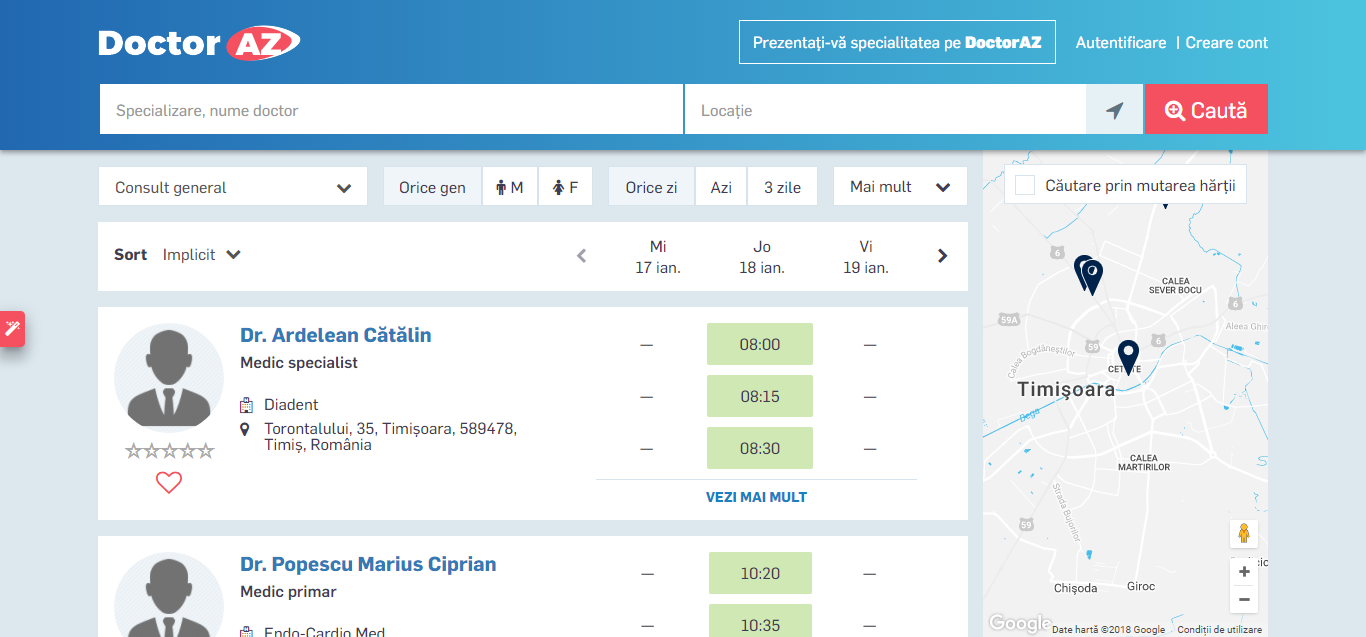Expand the 'Mai mult' filter dropdown
1366x637 pixels.
tap(899, 187)
